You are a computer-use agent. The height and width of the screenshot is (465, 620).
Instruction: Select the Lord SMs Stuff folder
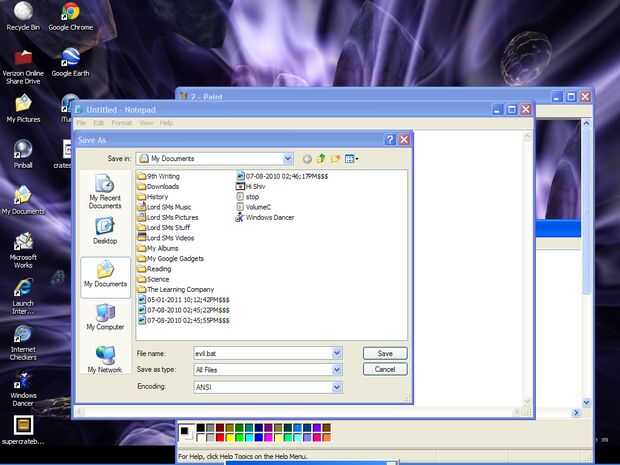point(164,227)
